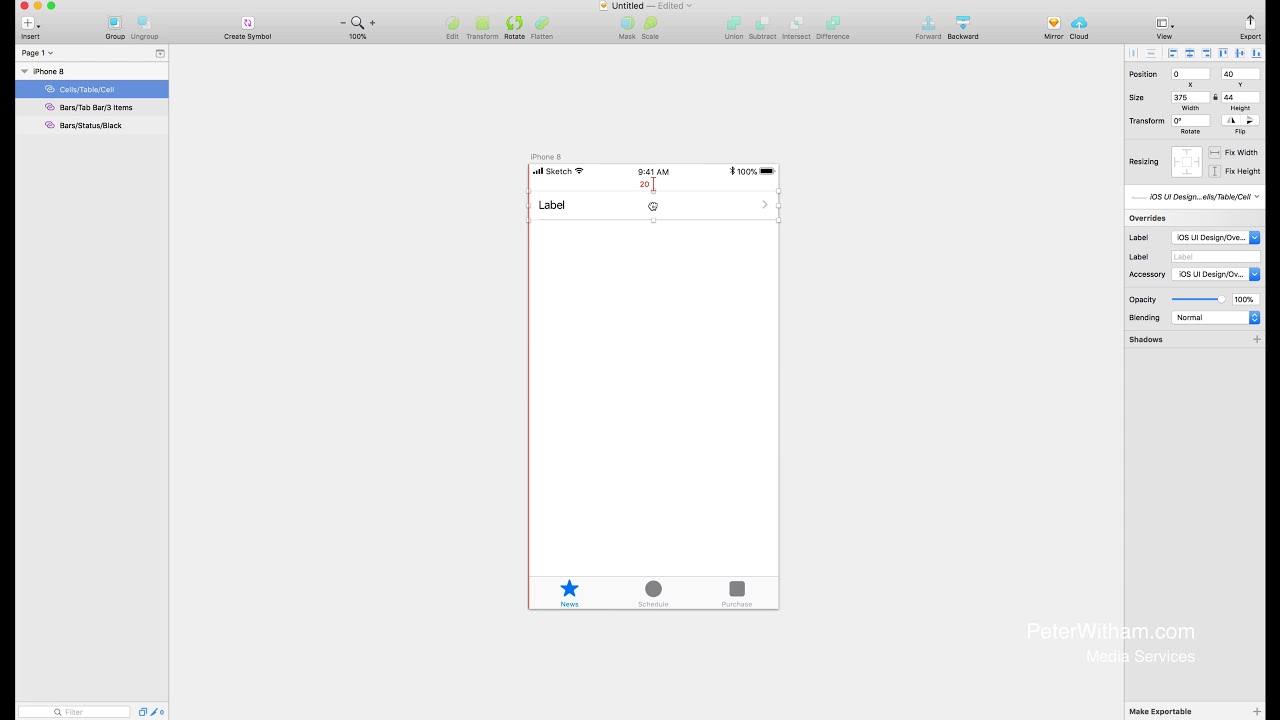Align layer to right edge
The height and width of the screenshot is (720, 1280).
(x=1207, y=53)
